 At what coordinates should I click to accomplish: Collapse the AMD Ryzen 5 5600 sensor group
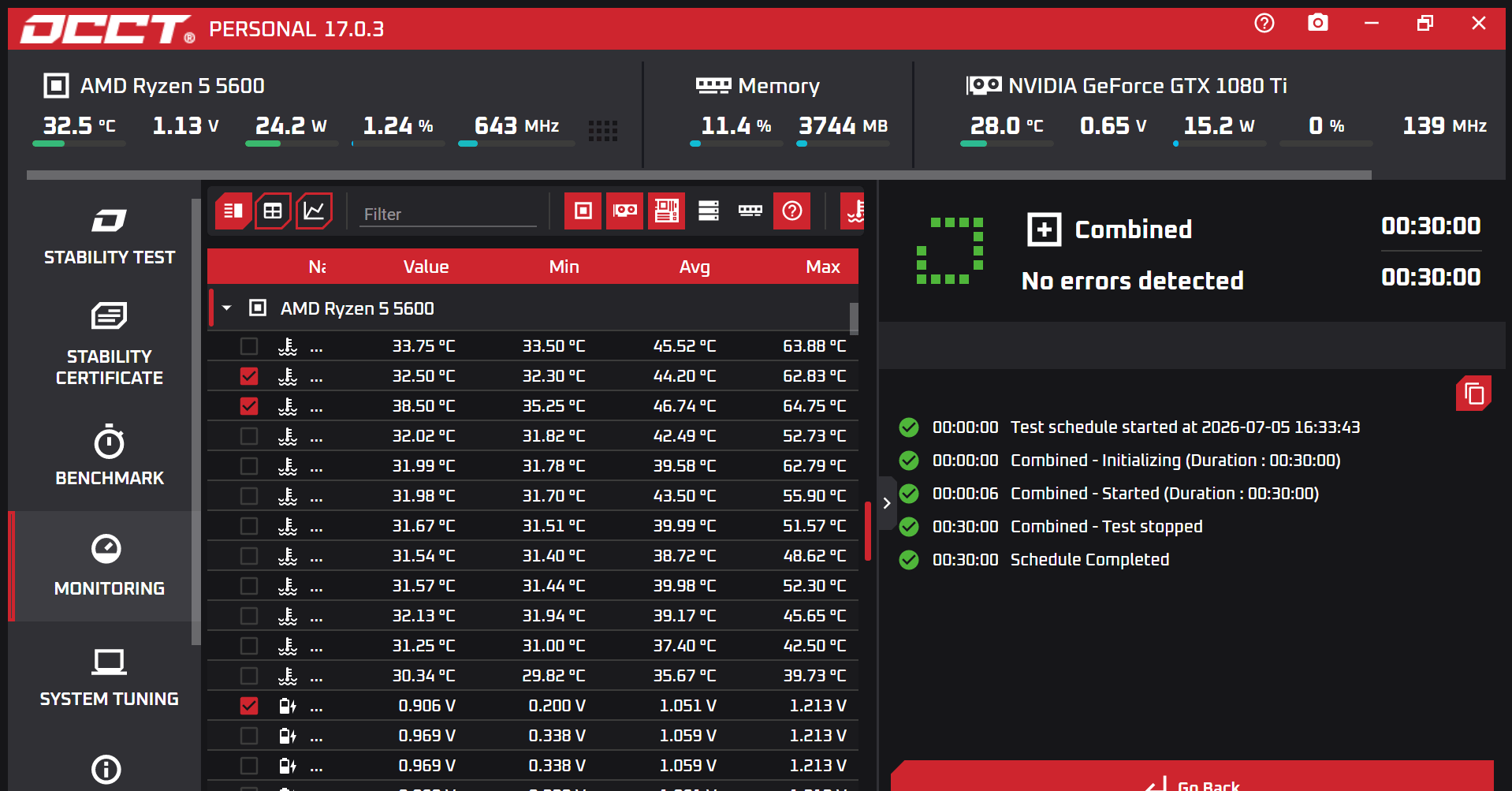point(227,308)
